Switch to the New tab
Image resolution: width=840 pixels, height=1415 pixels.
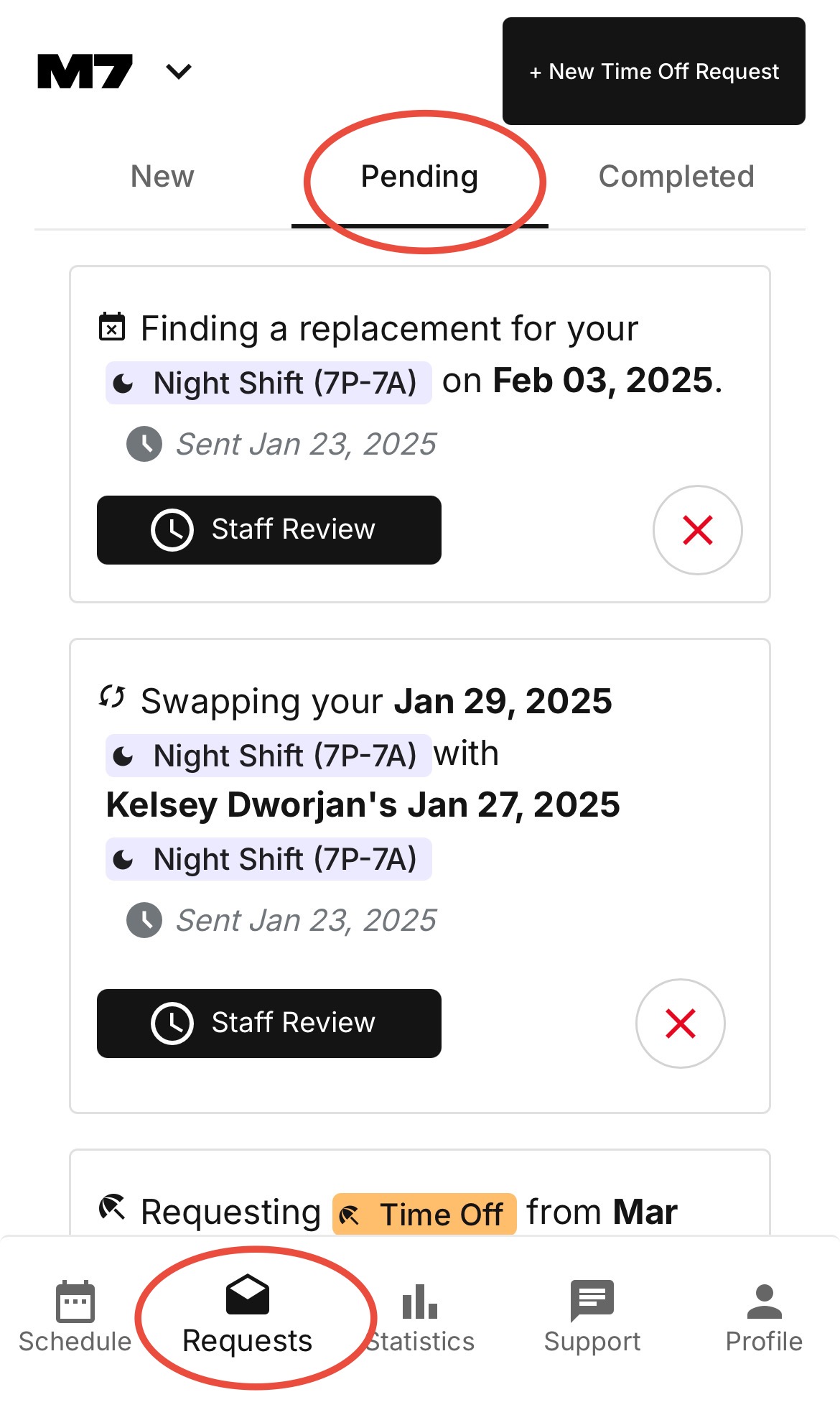(162, 177)
